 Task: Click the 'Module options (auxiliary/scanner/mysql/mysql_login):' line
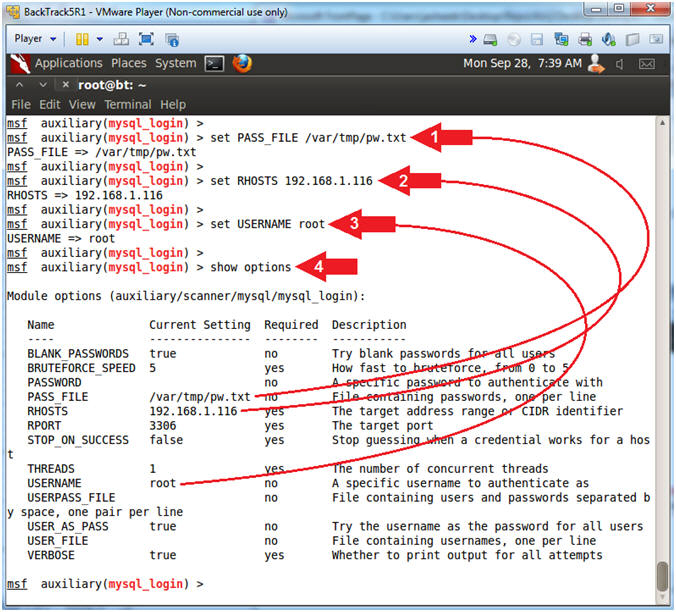(x=186, y=296)
